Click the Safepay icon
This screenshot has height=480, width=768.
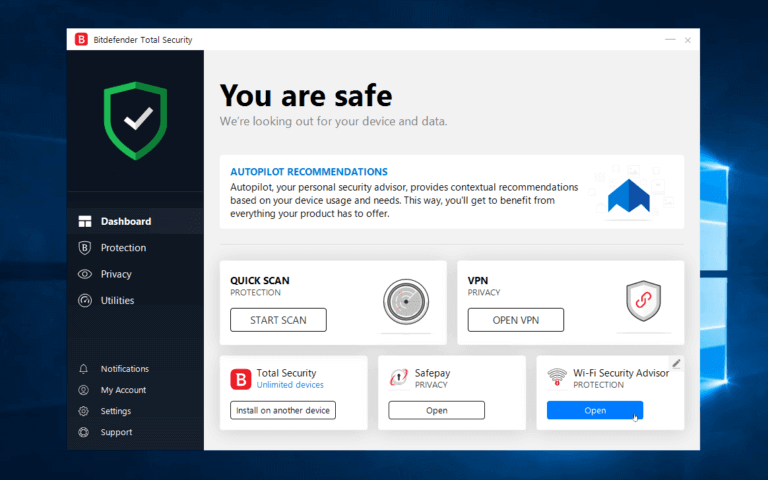tap(399, 378)
